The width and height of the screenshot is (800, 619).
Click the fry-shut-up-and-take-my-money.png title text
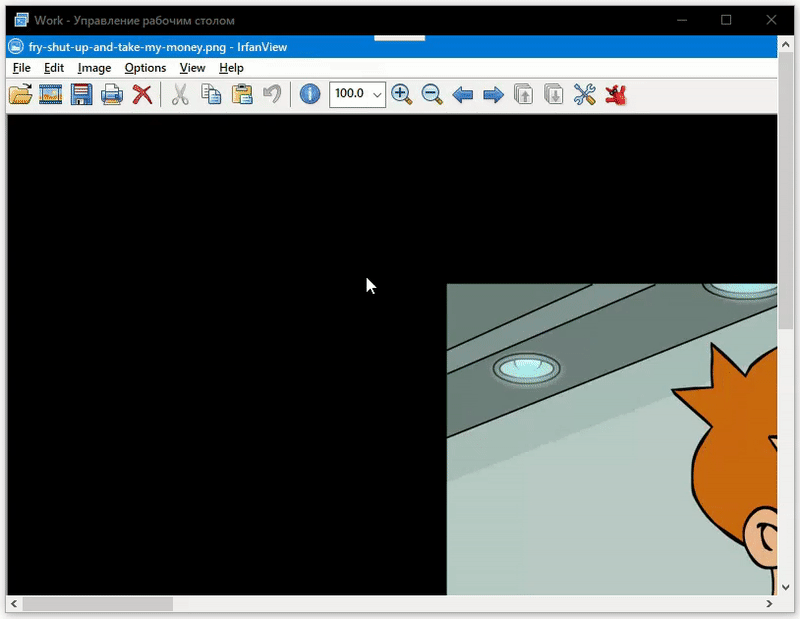coord(127,47)
